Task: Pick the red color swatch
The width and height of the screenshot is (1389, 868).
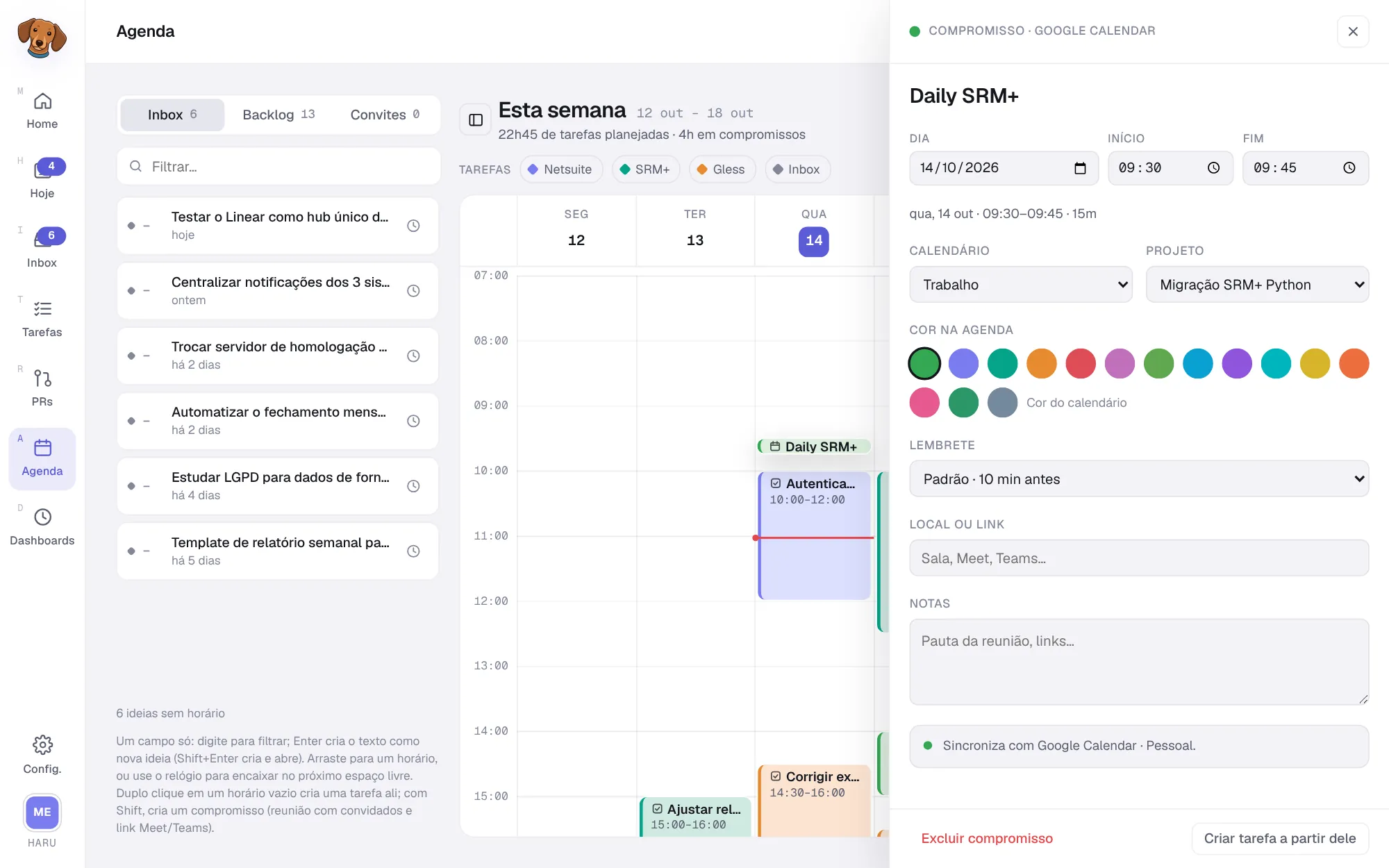Action: pos(1081,363)
